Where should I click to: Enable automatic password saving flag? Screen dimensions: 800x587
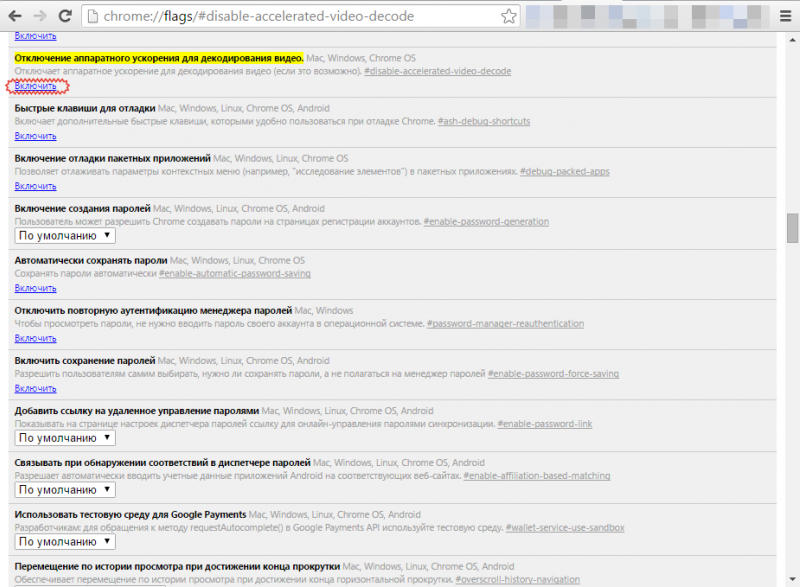pos(36,288)
